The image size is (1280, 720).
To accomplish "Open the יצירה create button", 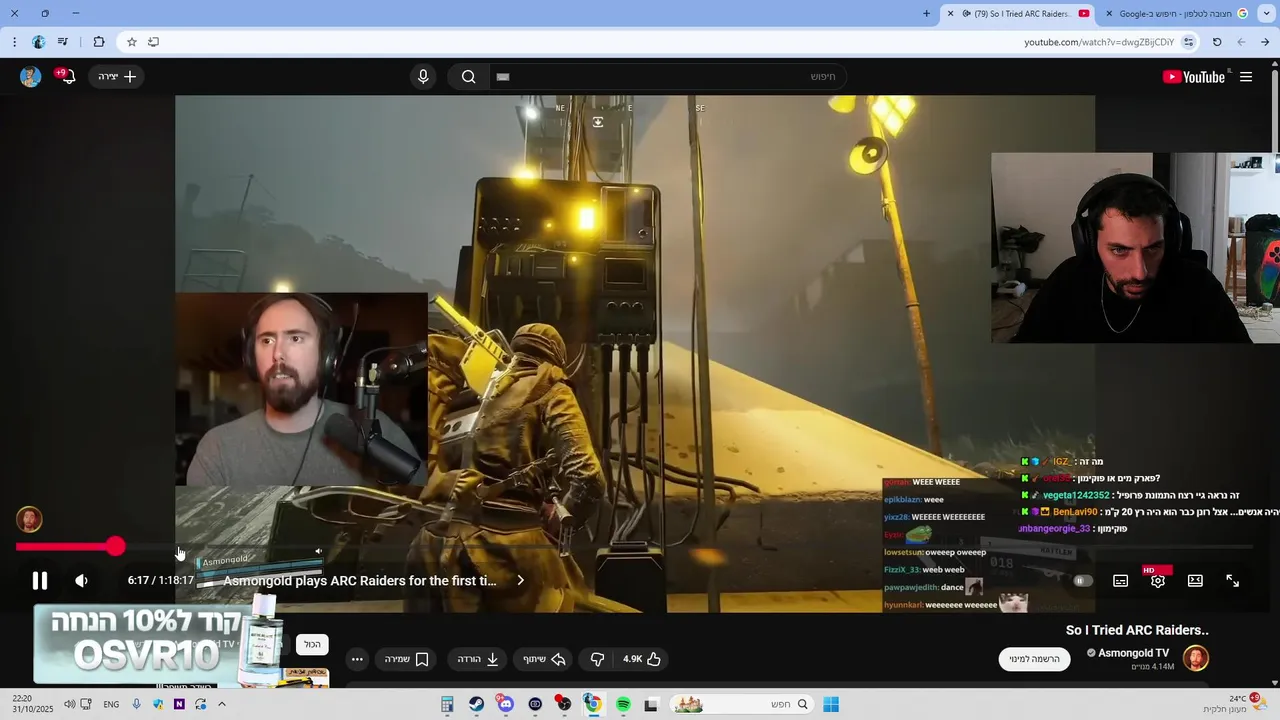I will point(117,77).
